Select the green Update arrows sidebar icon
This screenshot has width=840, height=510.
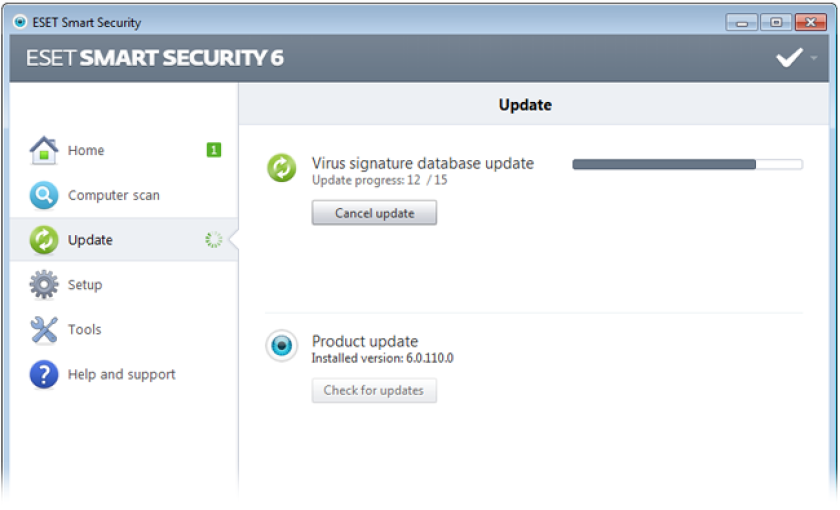tap(44, 239)
